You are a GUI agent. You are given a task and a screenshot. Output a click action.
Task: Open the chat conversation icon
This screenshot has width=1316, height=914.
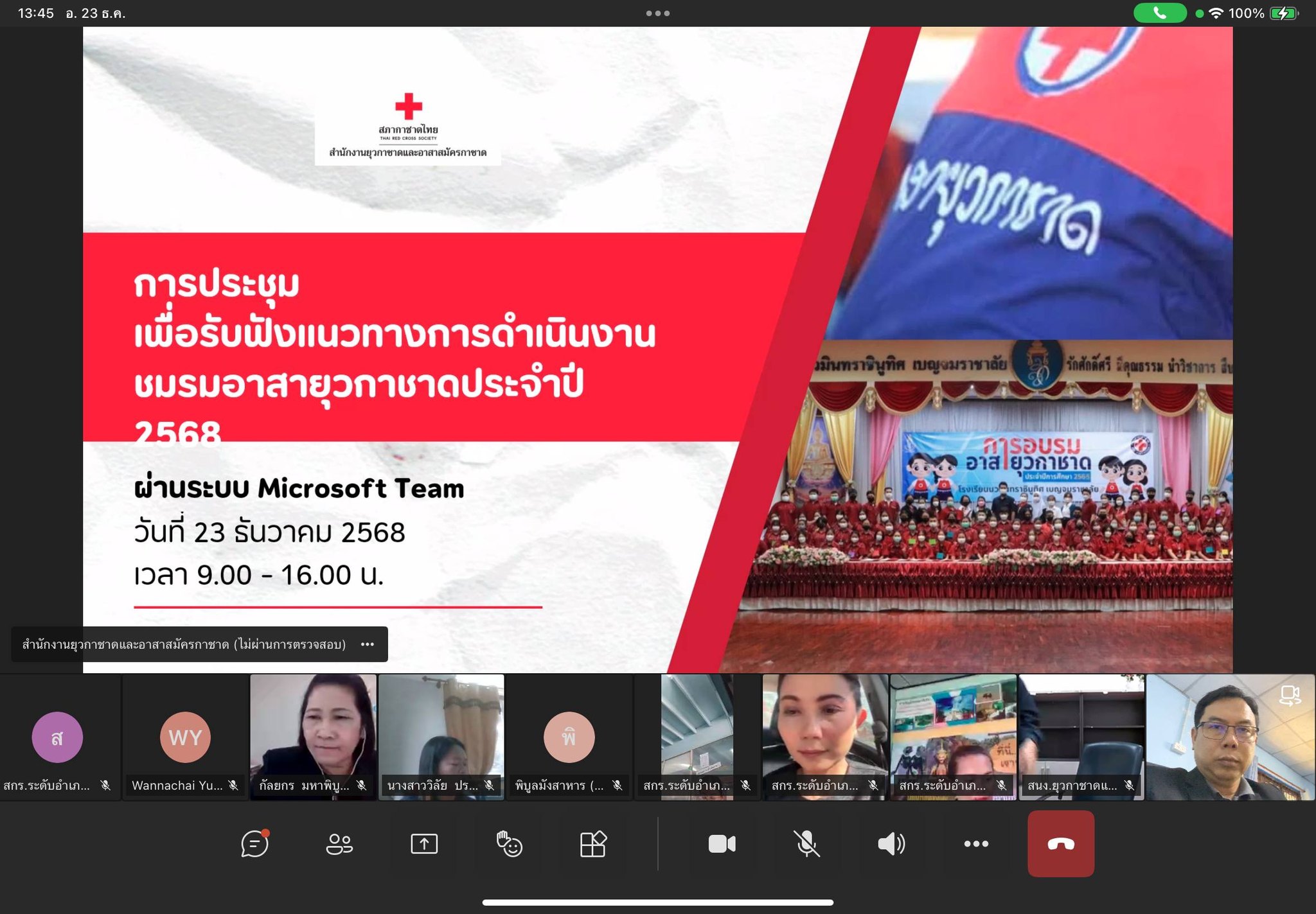tap(254, 843)
